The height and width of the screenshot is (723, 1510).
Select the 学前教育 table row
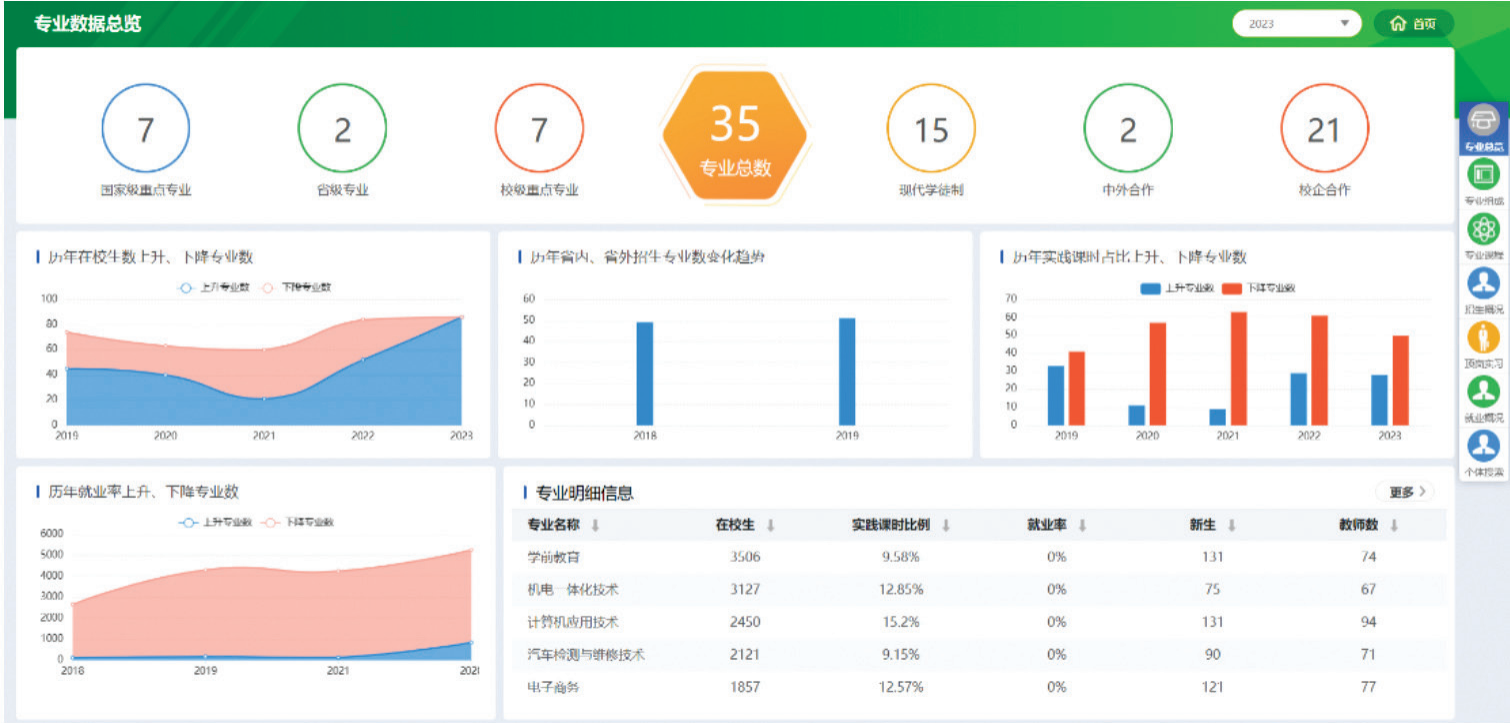(979, 556)
